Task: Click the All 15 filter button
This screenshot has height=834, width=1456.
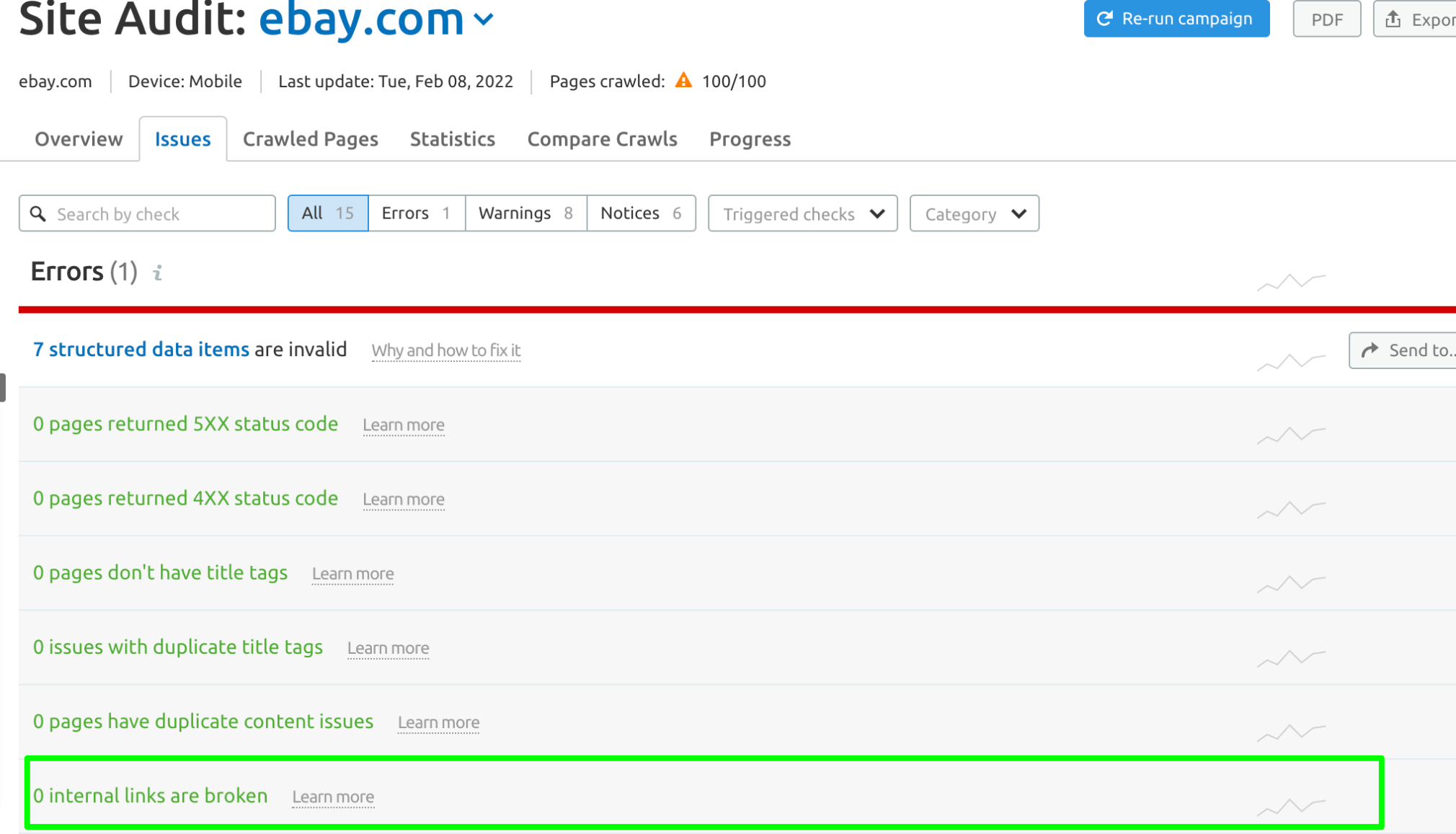Action: [x=327, y=213]
